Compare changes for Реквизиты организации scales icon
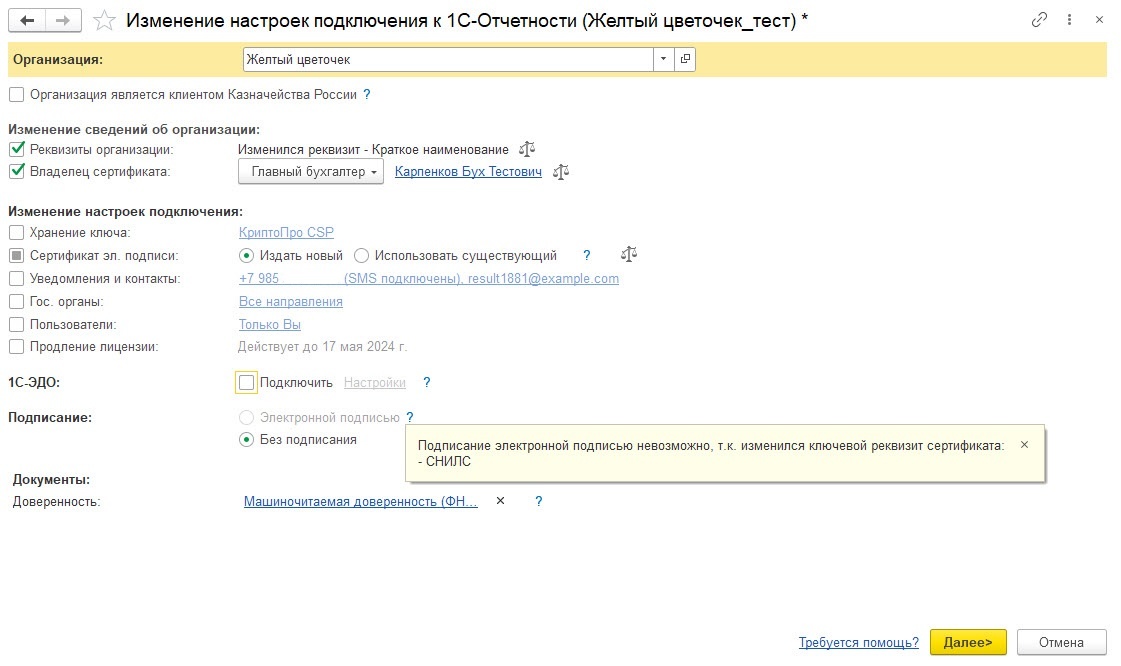Screen dimensions: 1121x666 click(527, 149)
